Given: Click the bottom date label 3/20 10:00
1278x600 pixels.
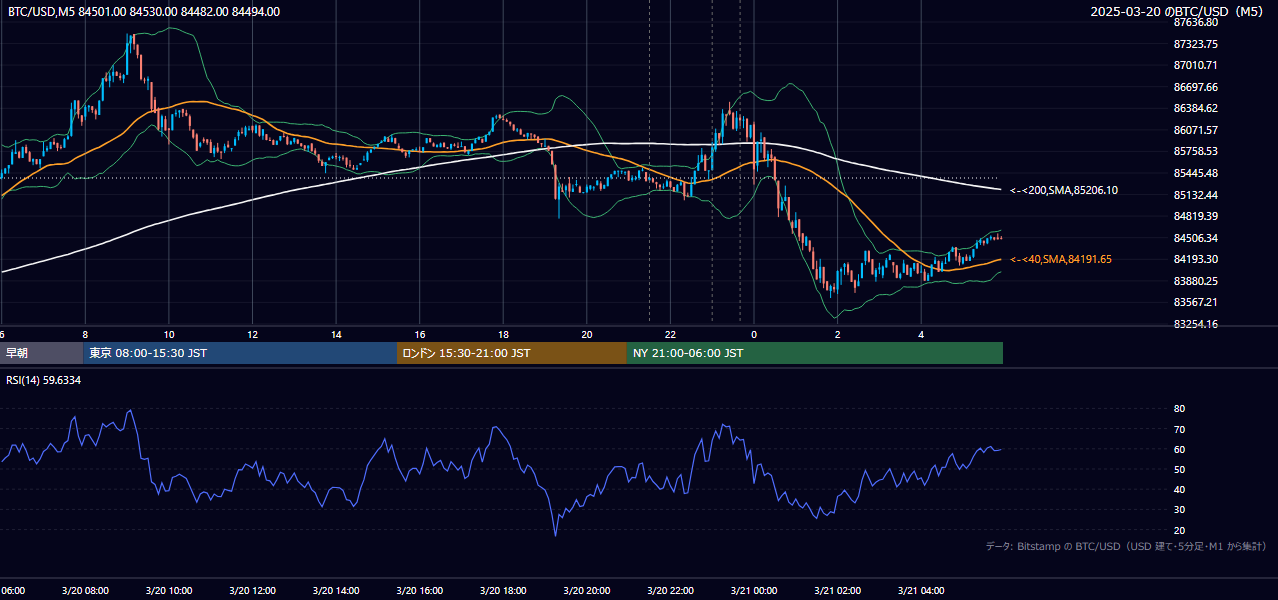Looking at the screenshot, I should [x=169, y=591].
